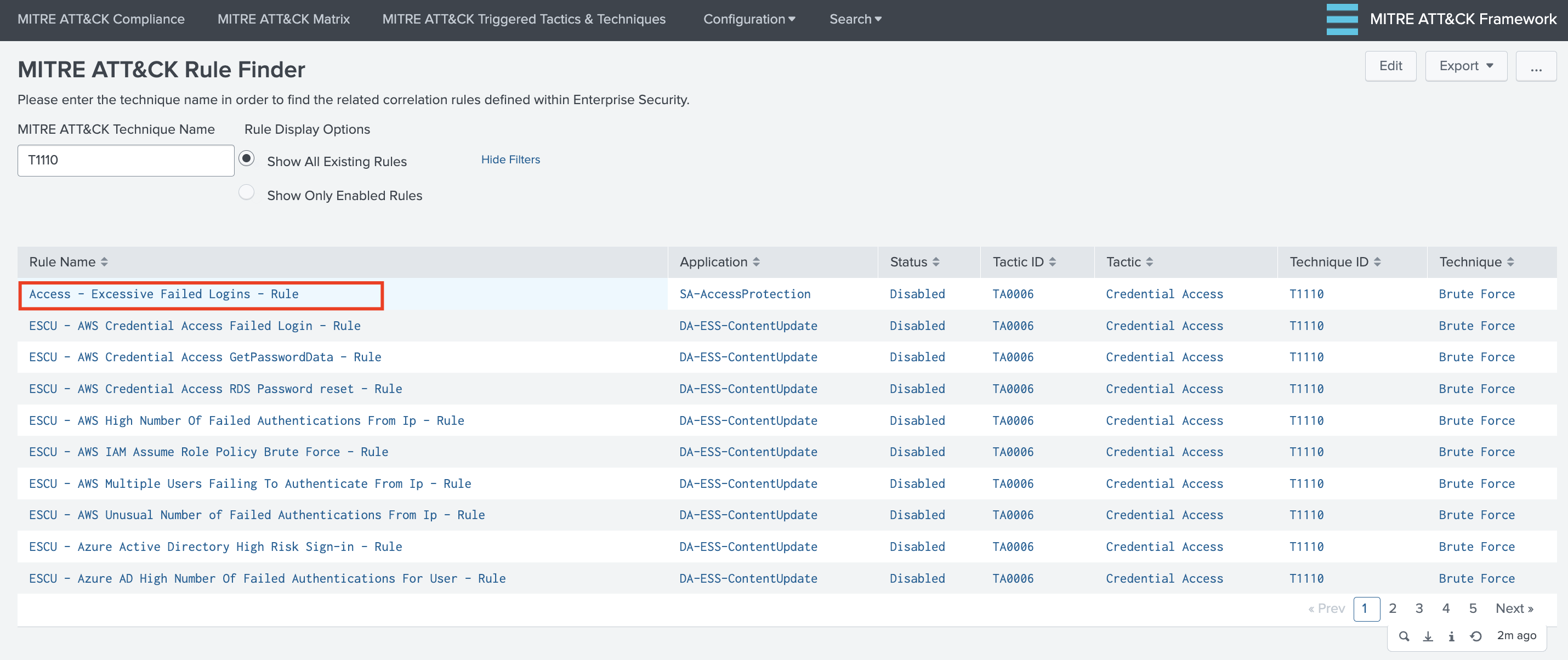Open the Configuration dropdown menu
The height and width of the screenshot is (660, 1568).
(x=749, y=20)
